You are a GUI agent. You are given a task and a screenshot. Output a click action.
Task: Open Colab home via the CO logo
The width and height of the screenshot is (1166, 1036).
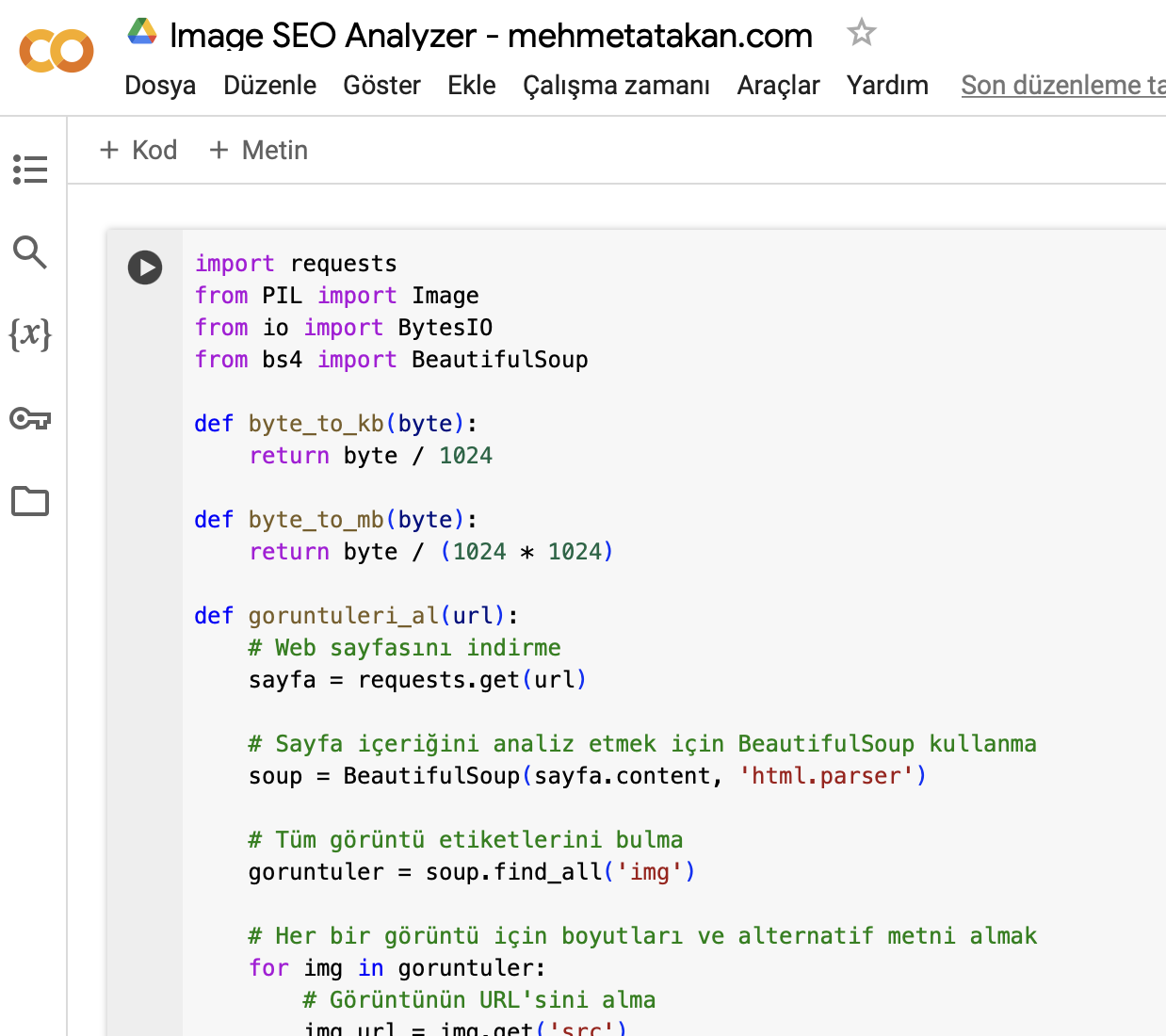coord(56,52)
